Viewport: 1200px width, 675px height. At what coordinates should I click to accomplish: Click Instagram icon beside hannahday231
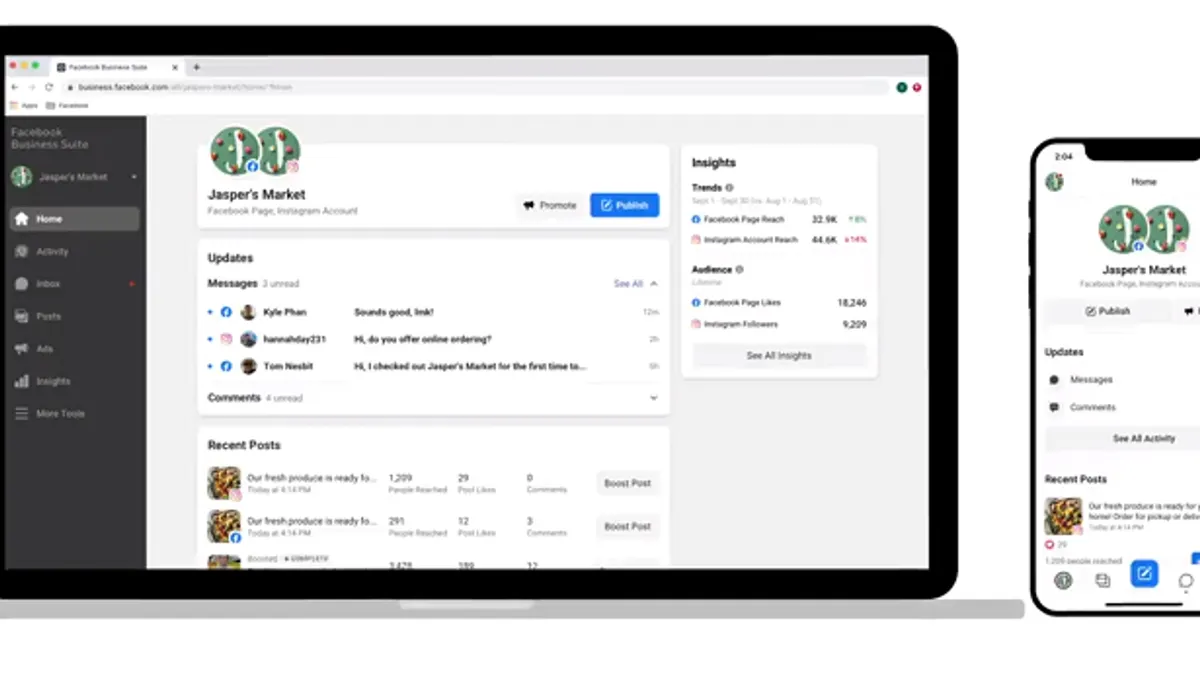(226, 339)
